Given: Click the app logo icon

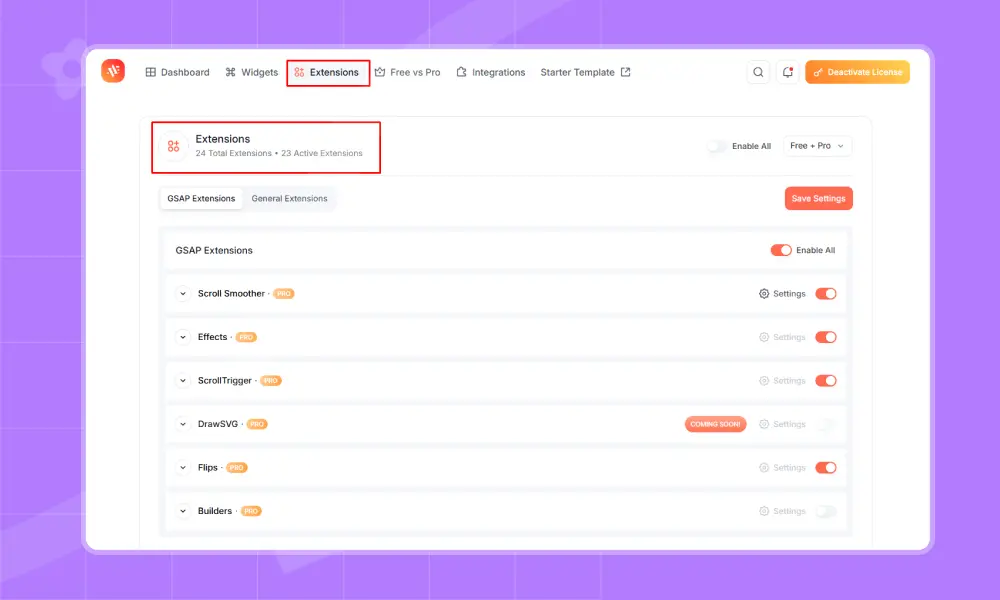Looking at the screenshot, I should click(113, 72).
